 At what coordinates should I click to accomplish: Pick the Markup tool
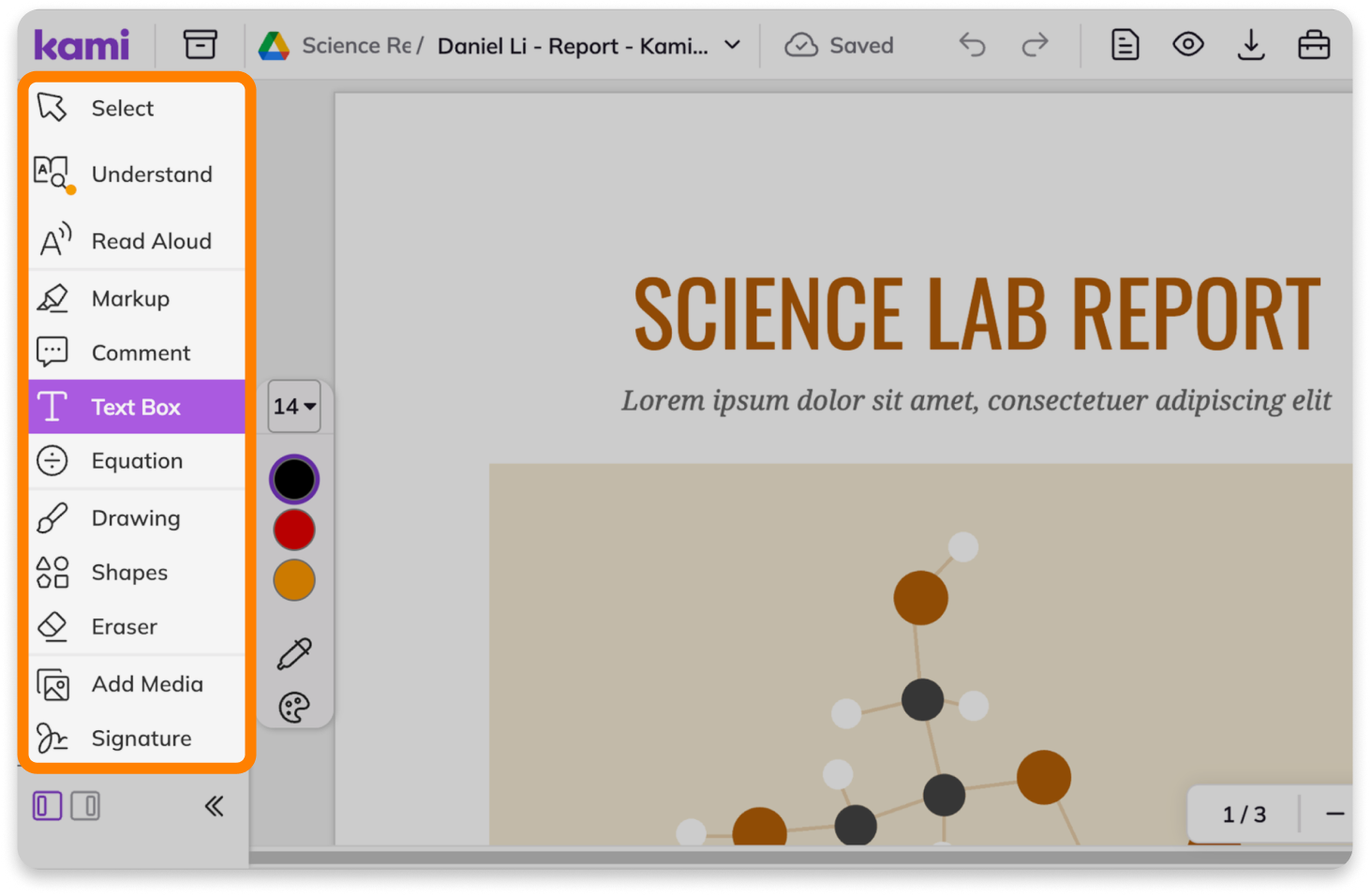point(137,299)
